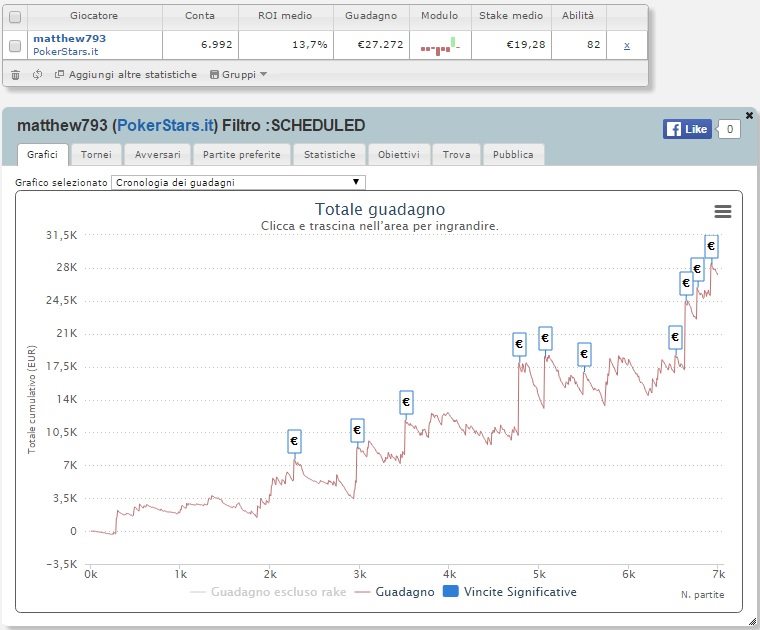Open the Grafico selezionato dropdown
Image resolution: width=760 pixels, height=630 pixels.
[238, 182]
